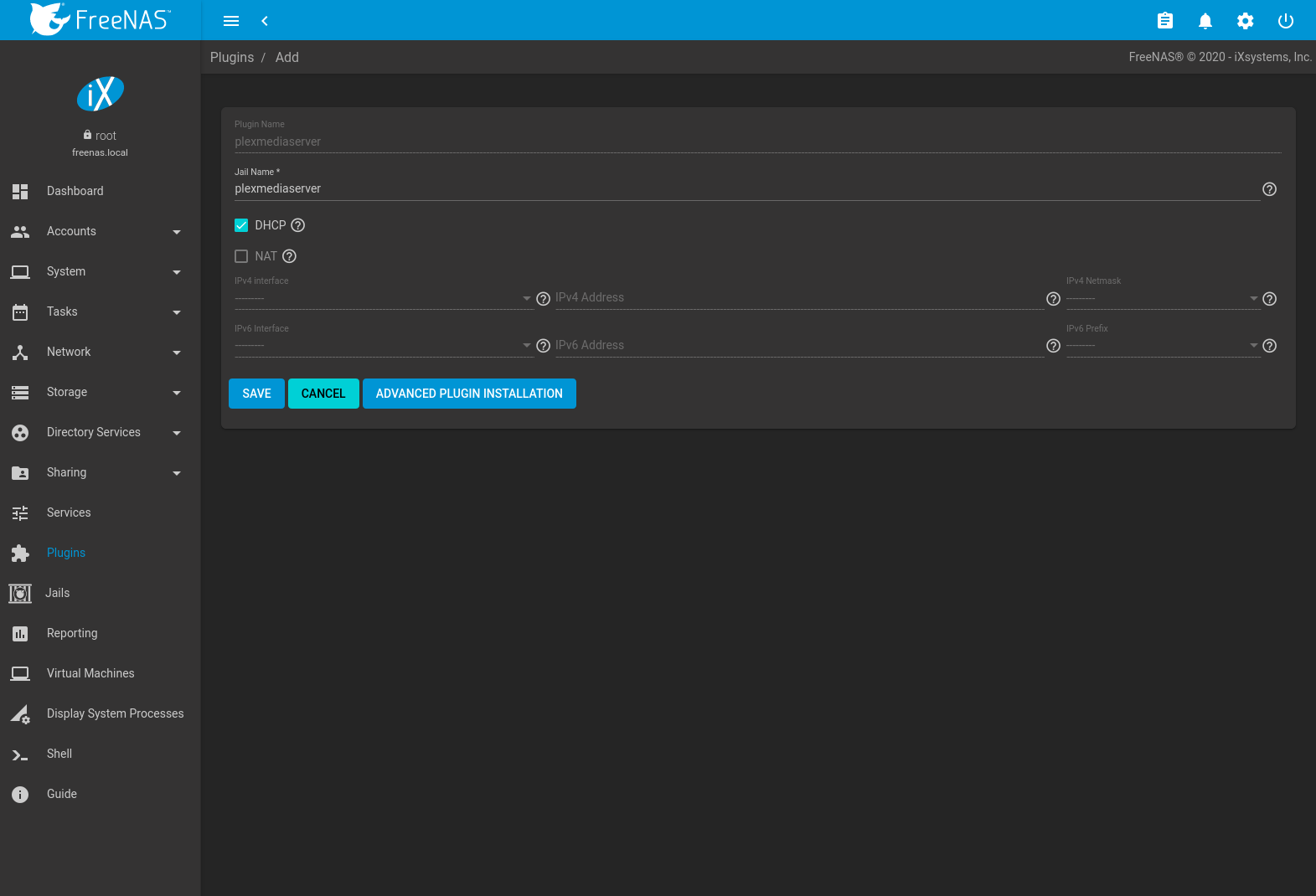1316x896 pixels.
Task: Click the help icon next to DHCP
Action: [x=298, y=225]
